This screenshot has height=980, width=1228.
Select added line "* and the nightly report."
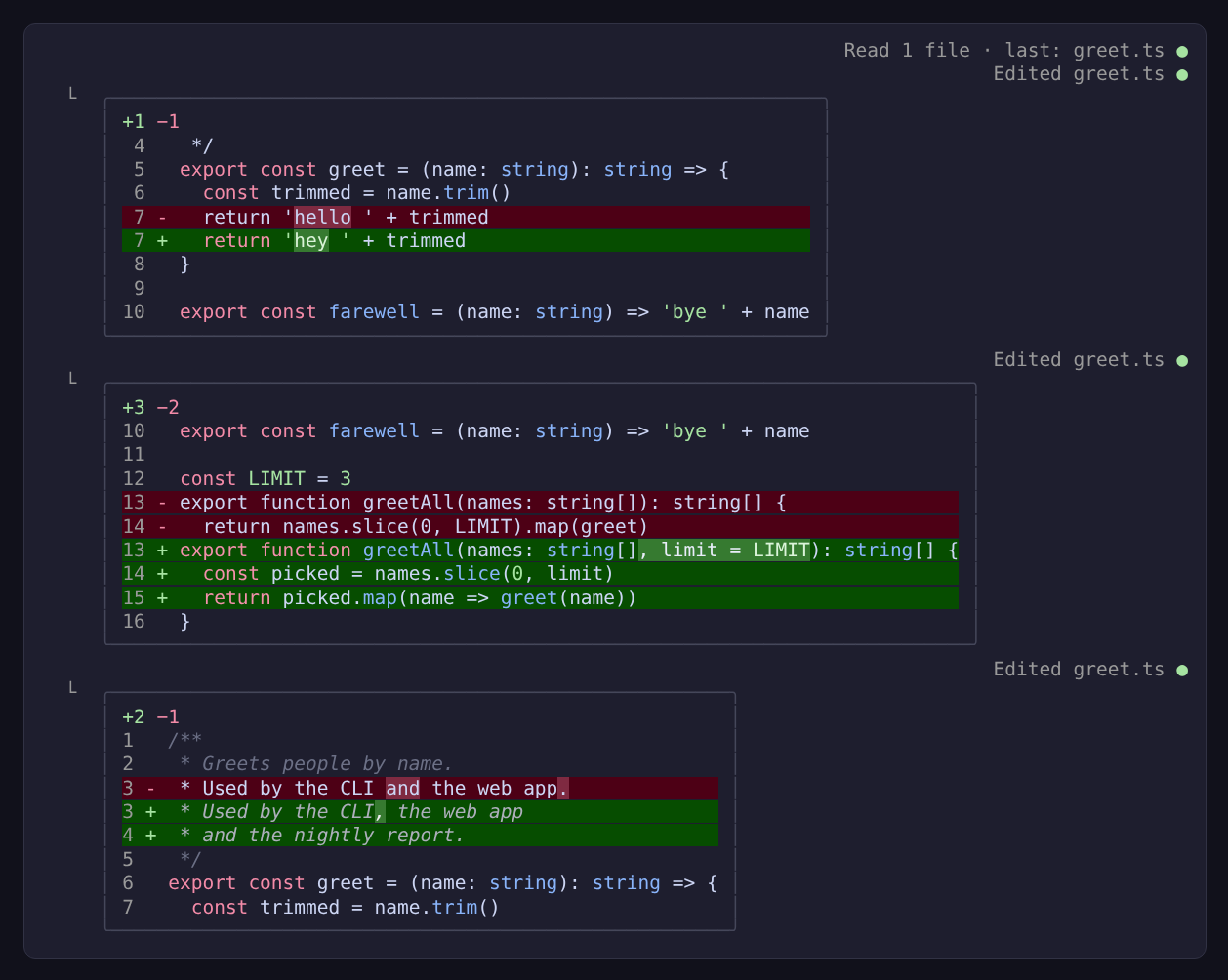420,835
